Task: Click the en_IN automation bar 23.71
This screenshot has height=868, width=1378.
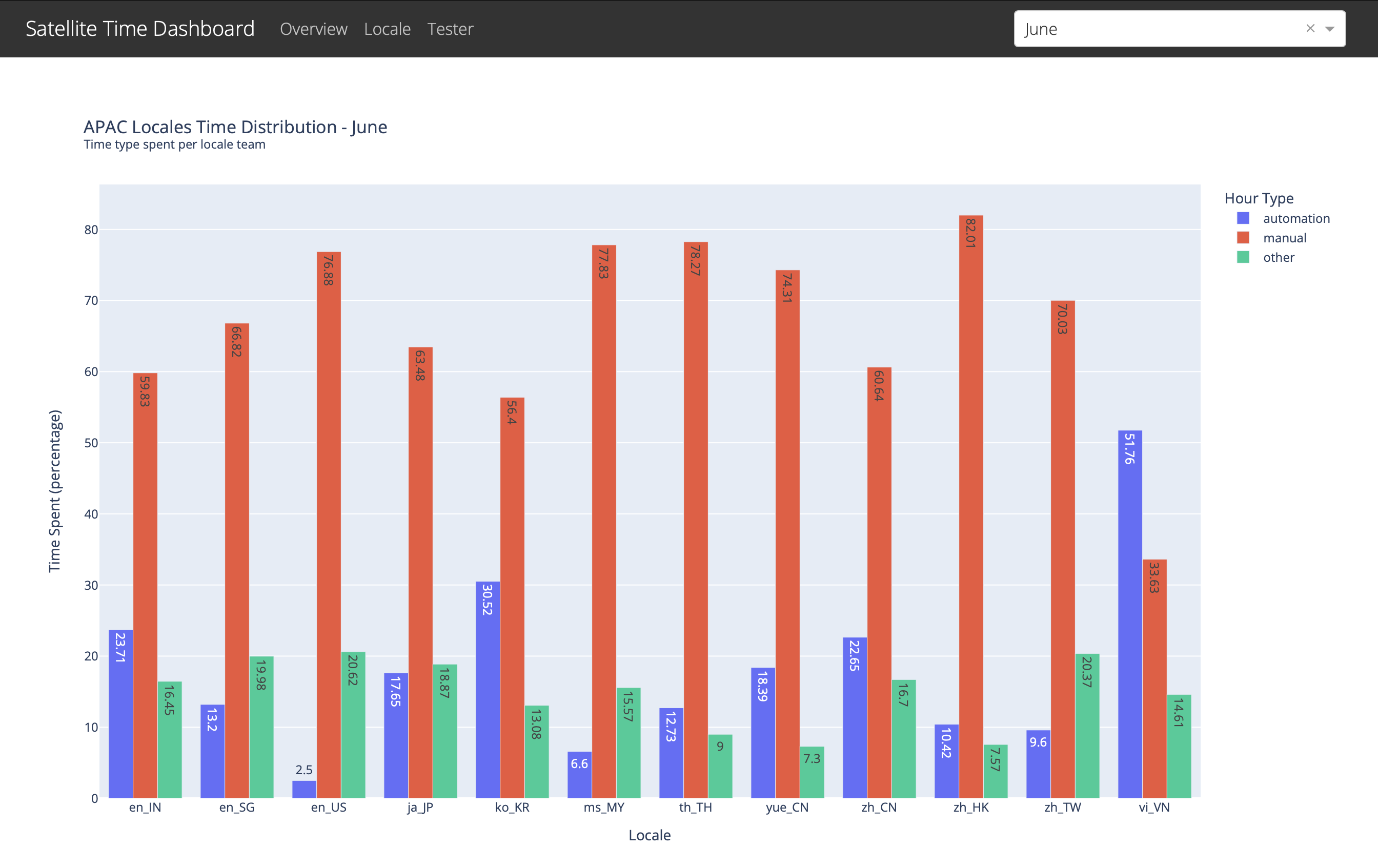Action: point(121,714)
